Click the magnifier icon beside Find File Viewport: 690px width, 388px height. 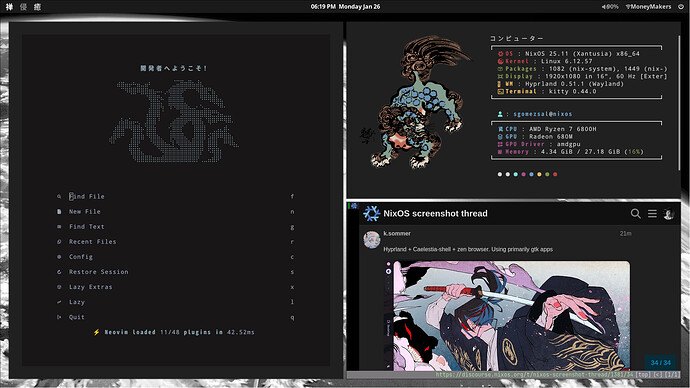[x=59, y=197]
